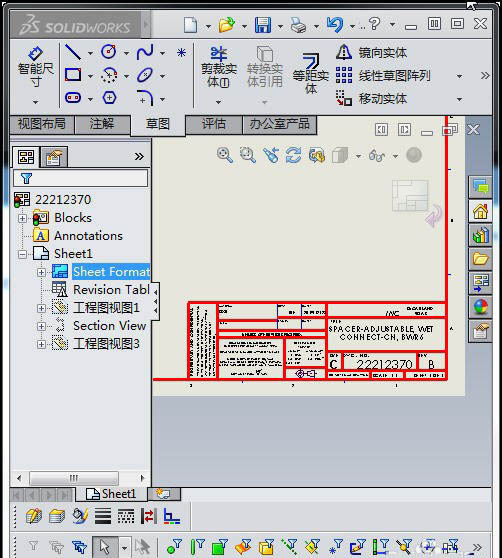
Task: Open dropdown under Smart Dimension tool
Action: point(35,102)
